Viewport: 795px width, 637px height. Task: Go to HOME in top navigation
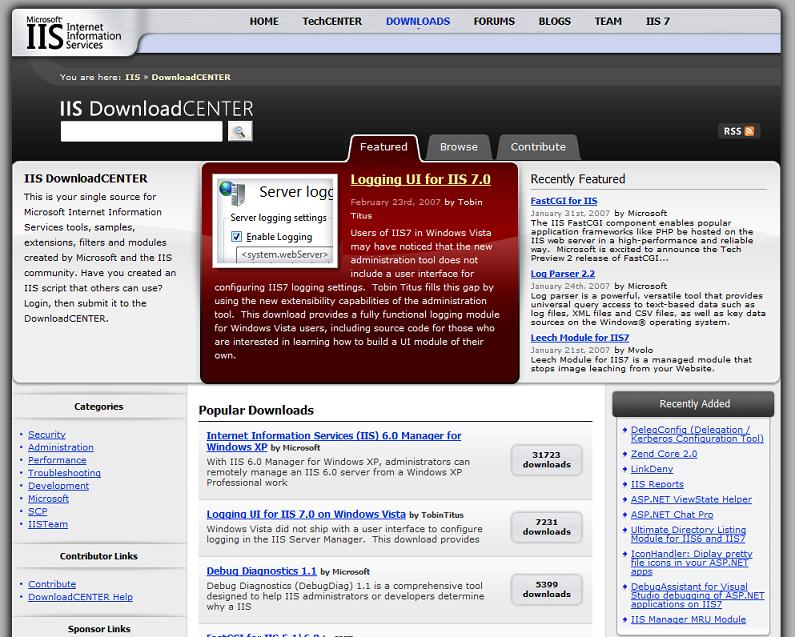coord(264,21)
